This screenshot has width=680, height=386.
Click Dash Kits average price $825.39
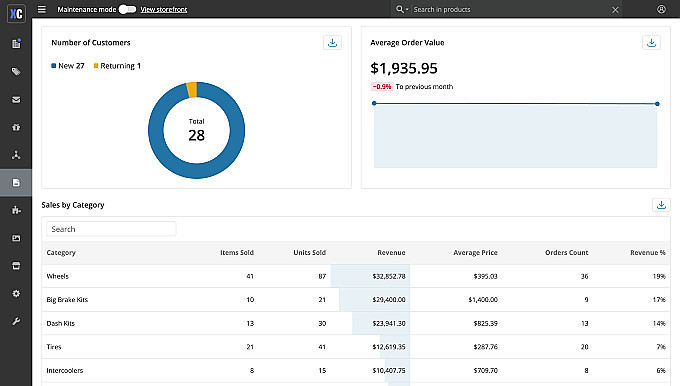(485, 323)
